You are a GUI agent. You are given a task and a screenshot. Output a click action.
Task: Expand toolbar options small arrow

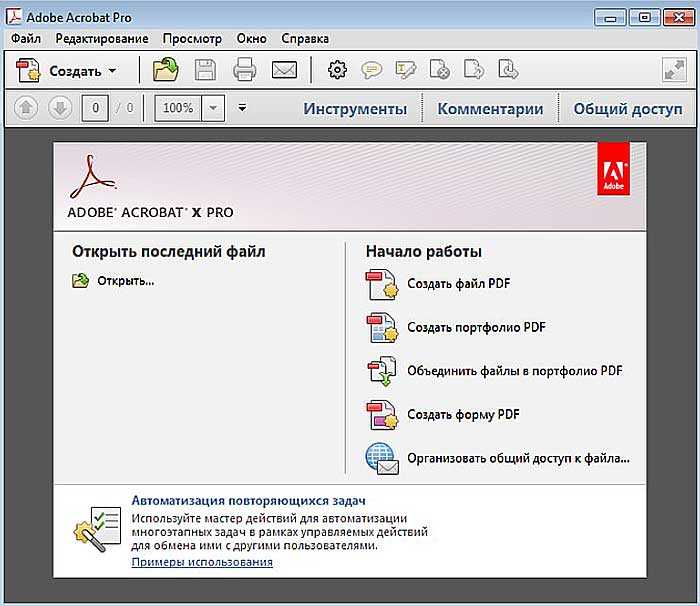coord(242,108)
